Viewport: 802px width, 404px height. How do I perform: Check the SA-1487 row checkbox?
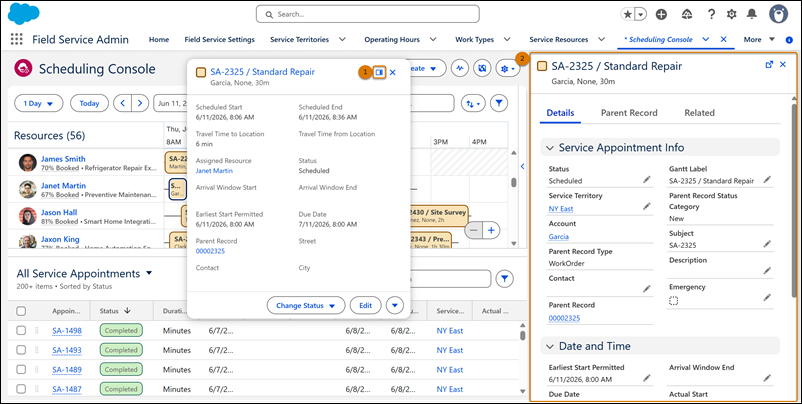21,389
